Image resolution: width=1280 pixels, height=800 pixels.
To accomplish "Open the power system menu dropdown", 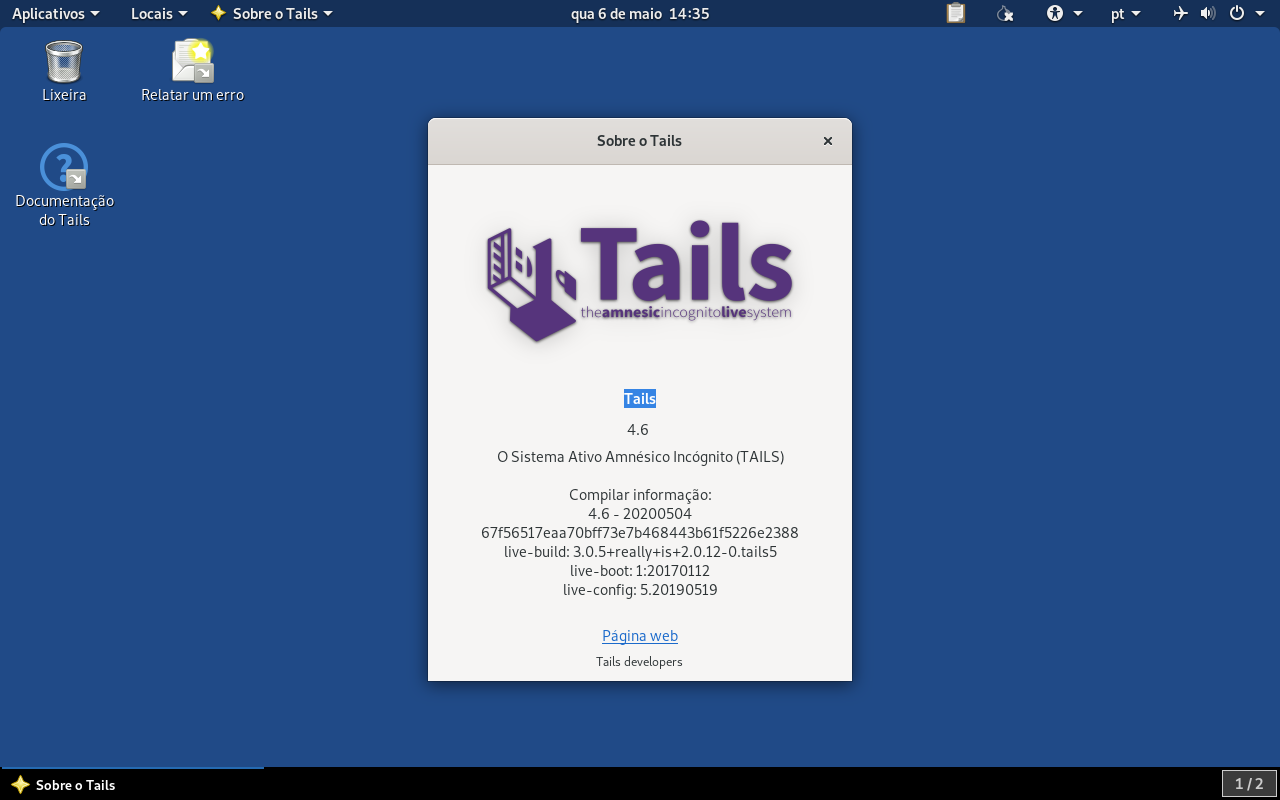I will coord(1243,13).
